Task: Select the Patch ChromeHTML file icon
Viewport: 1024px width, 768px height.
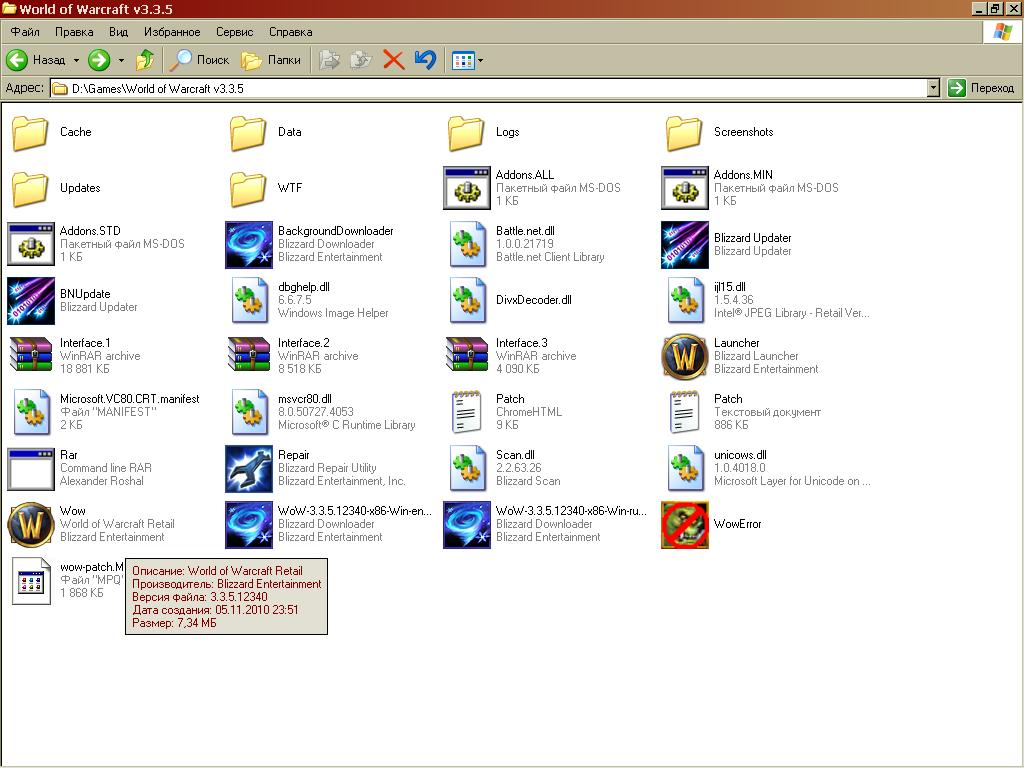Action: pyautogui.click(x=467, y=412)
